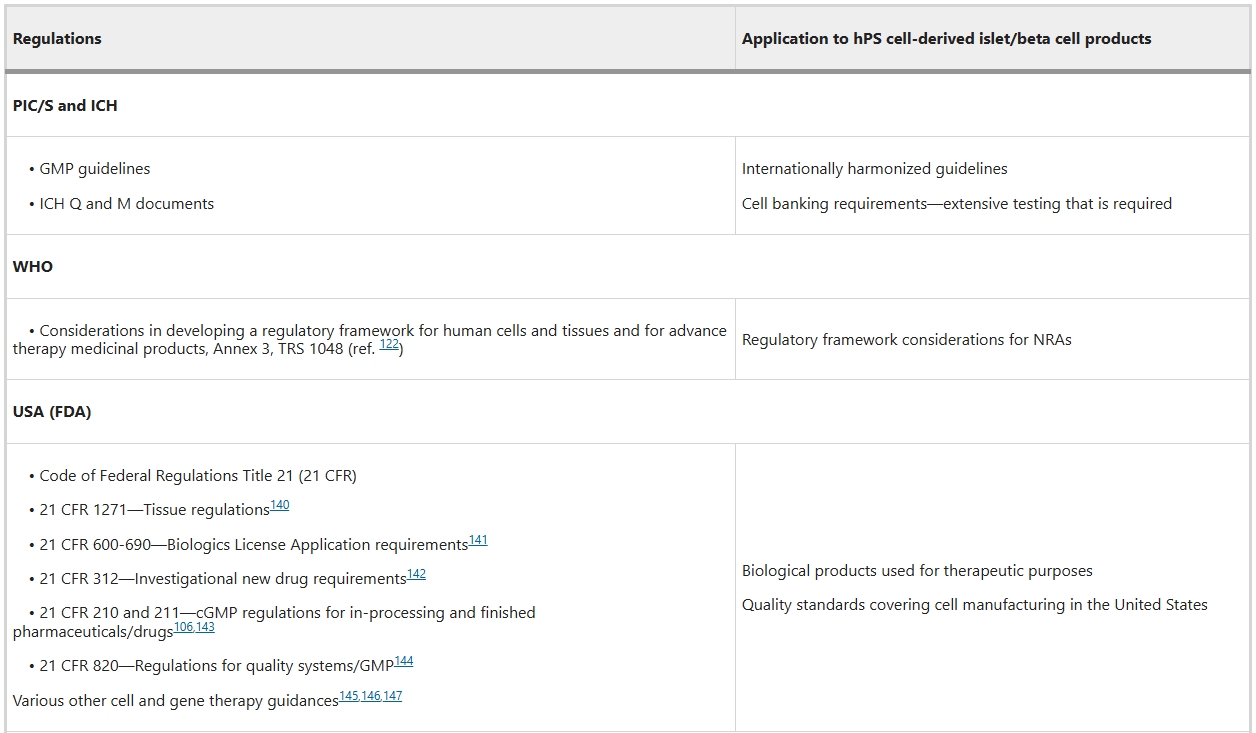This screenshot has width=1256, height=733.
Task: Click the ICH Q and M documents item
Action: coord(126,203)
